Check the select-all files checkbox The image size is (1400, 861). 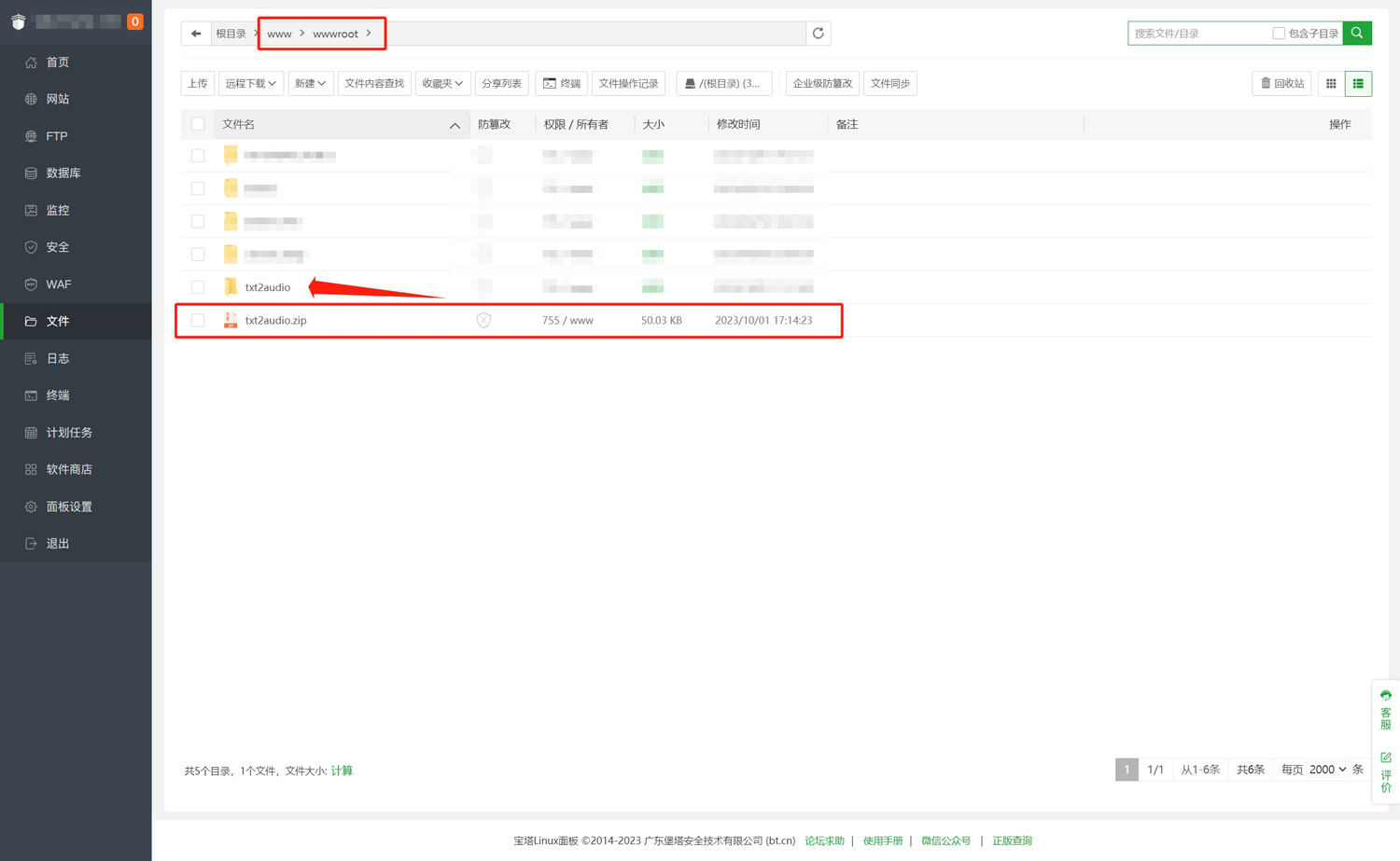tap(198, 124)
